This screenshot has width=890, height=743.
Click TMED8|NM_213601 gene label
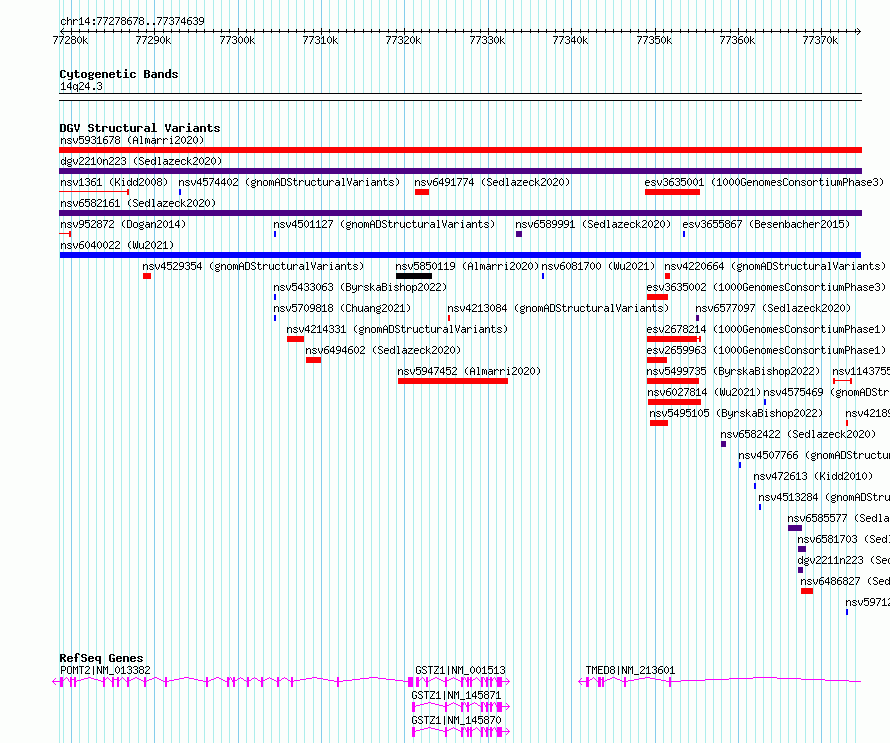(x=631, y=670)
